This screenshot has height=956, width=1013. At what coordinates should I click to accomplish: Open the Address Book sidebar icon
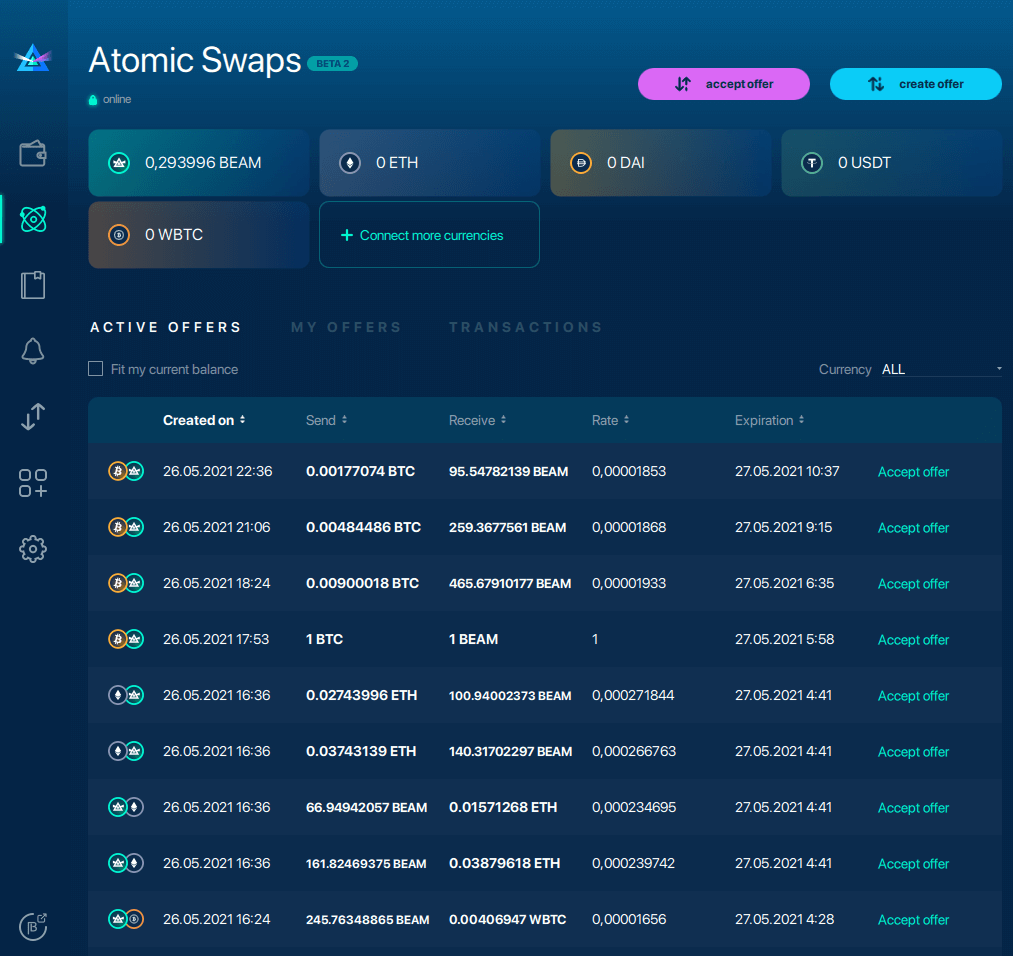pos(33,285)
